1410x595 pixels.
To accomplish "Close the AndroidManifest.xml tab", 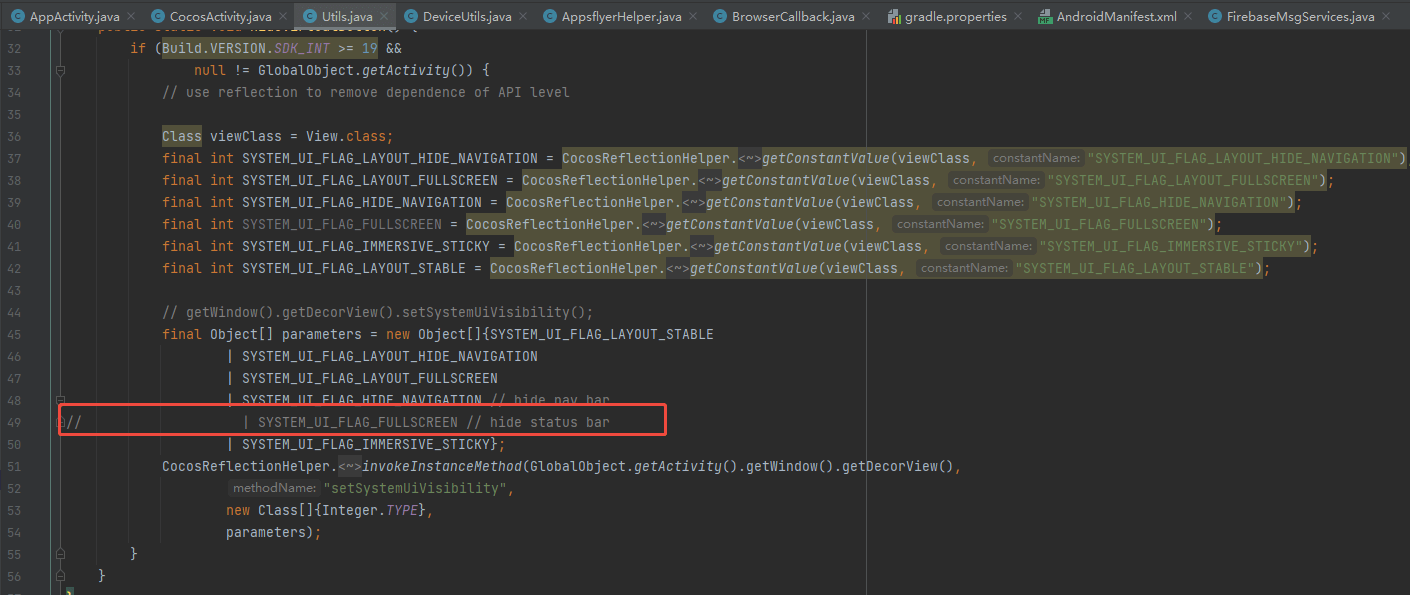I will tap(1189, 17).
